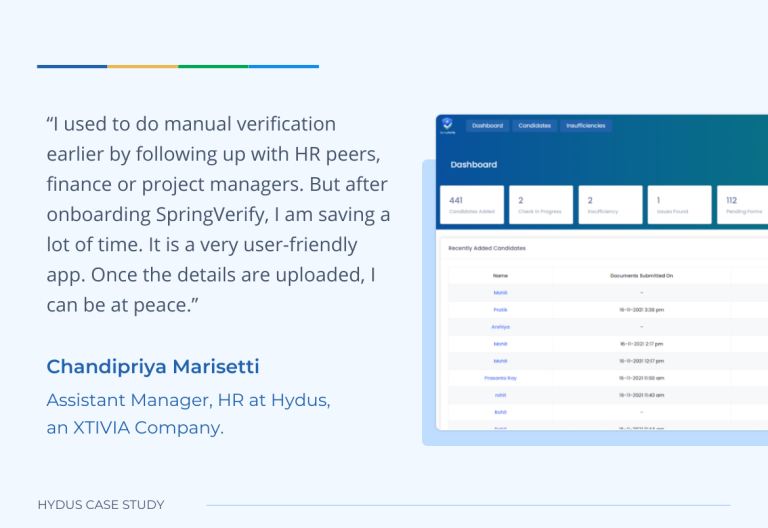Click the Recently Added Candidates heading
The width and height of the screenshot is (768, 528).
point(487,248)
